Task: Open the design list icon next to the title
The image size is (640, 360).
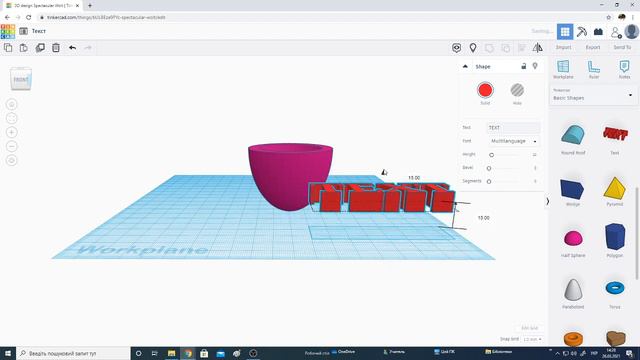Action: pyautogui.click(x=24, y=31)
